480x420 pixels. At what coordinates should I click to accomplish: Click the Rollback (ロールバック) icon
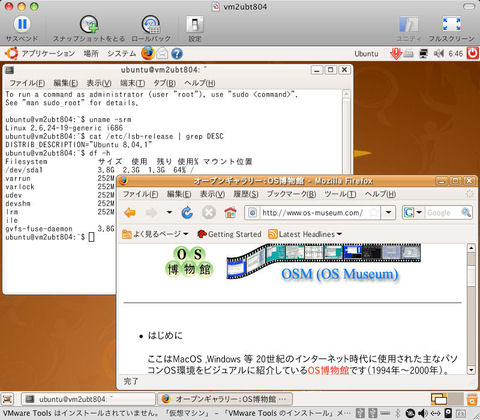[151, 24]
